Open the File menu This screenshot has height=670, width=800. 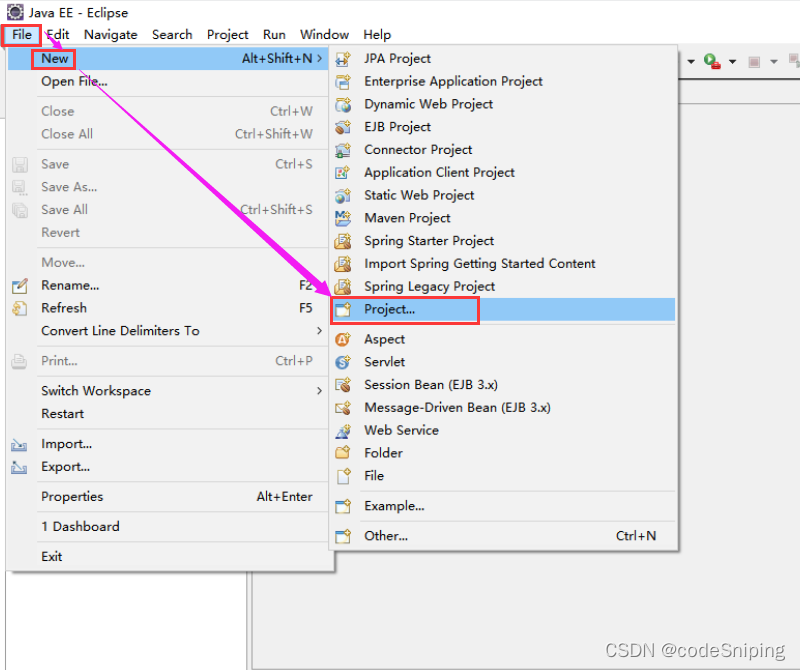pos(22,35)
